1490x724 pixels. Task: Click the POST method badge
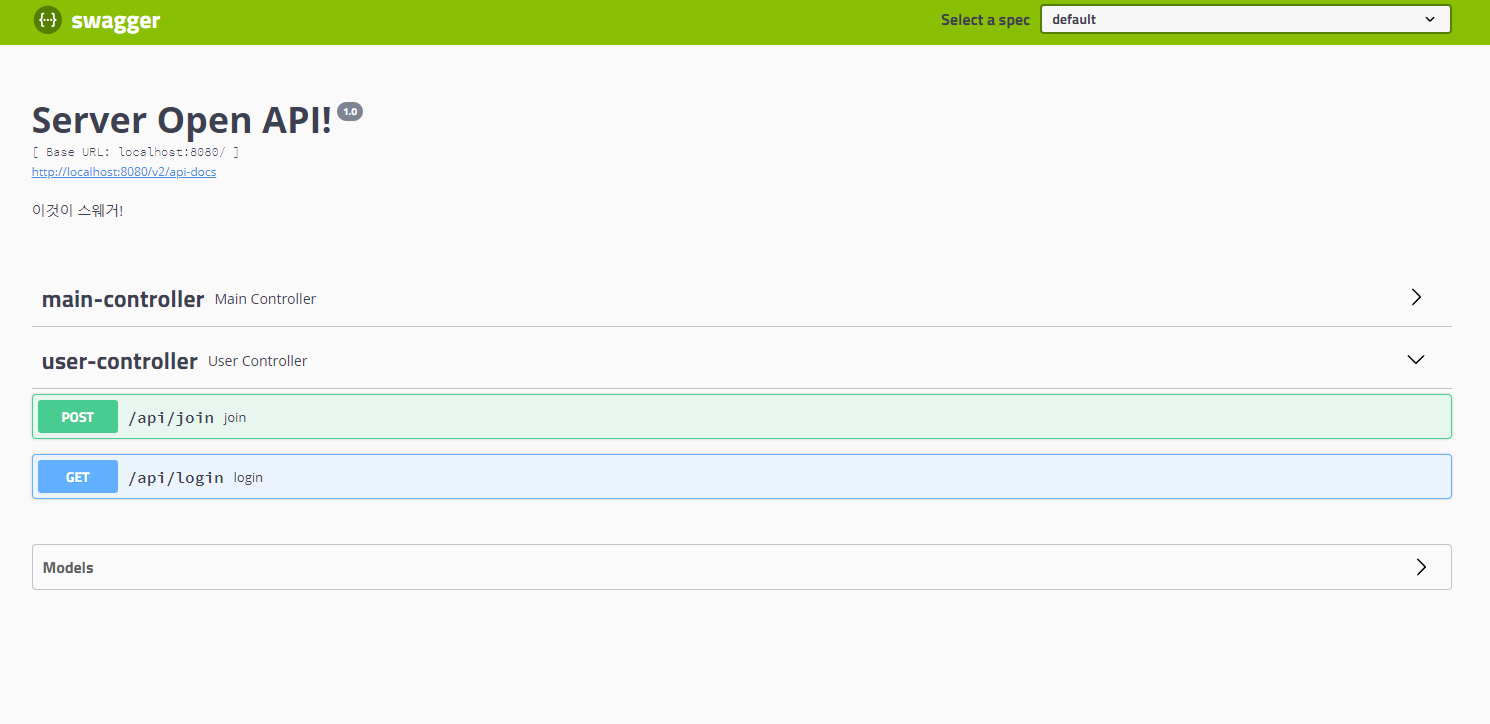tap(78, 417)
